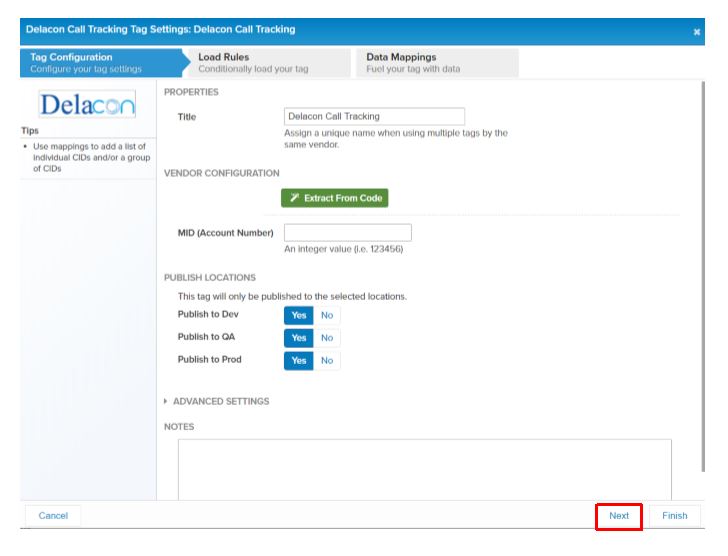Click the Finish button

[x=675, y=516]
